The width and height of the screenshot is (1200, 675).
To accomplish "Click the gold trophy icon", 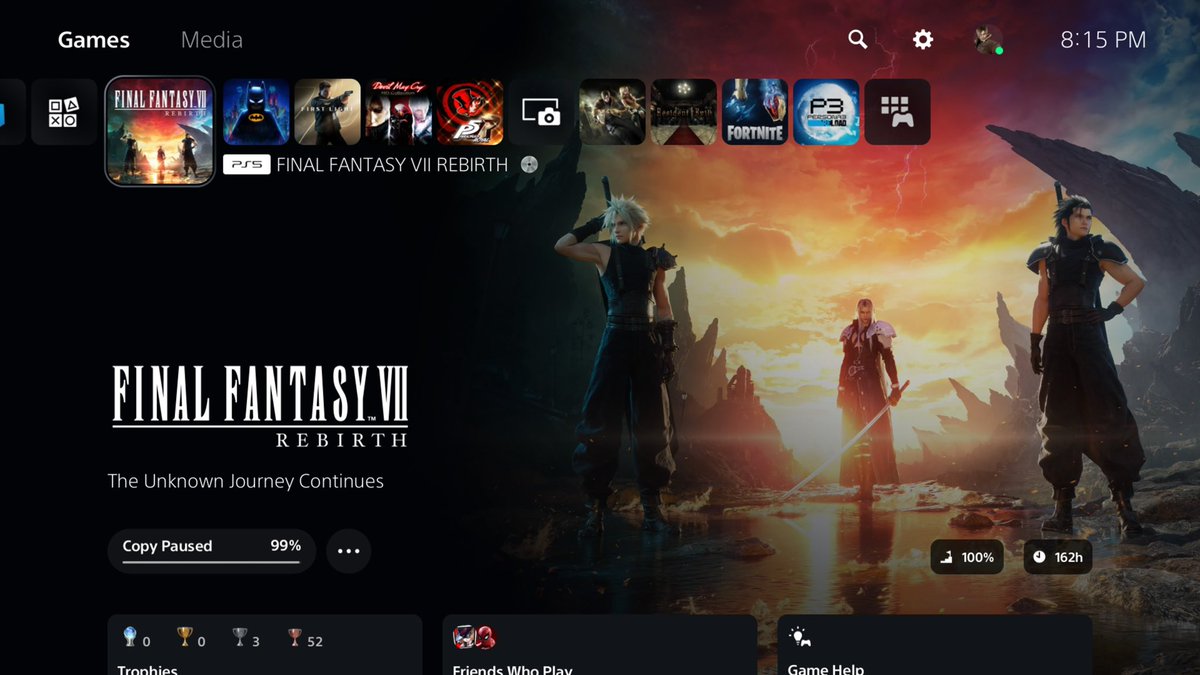I will [184, 637].
